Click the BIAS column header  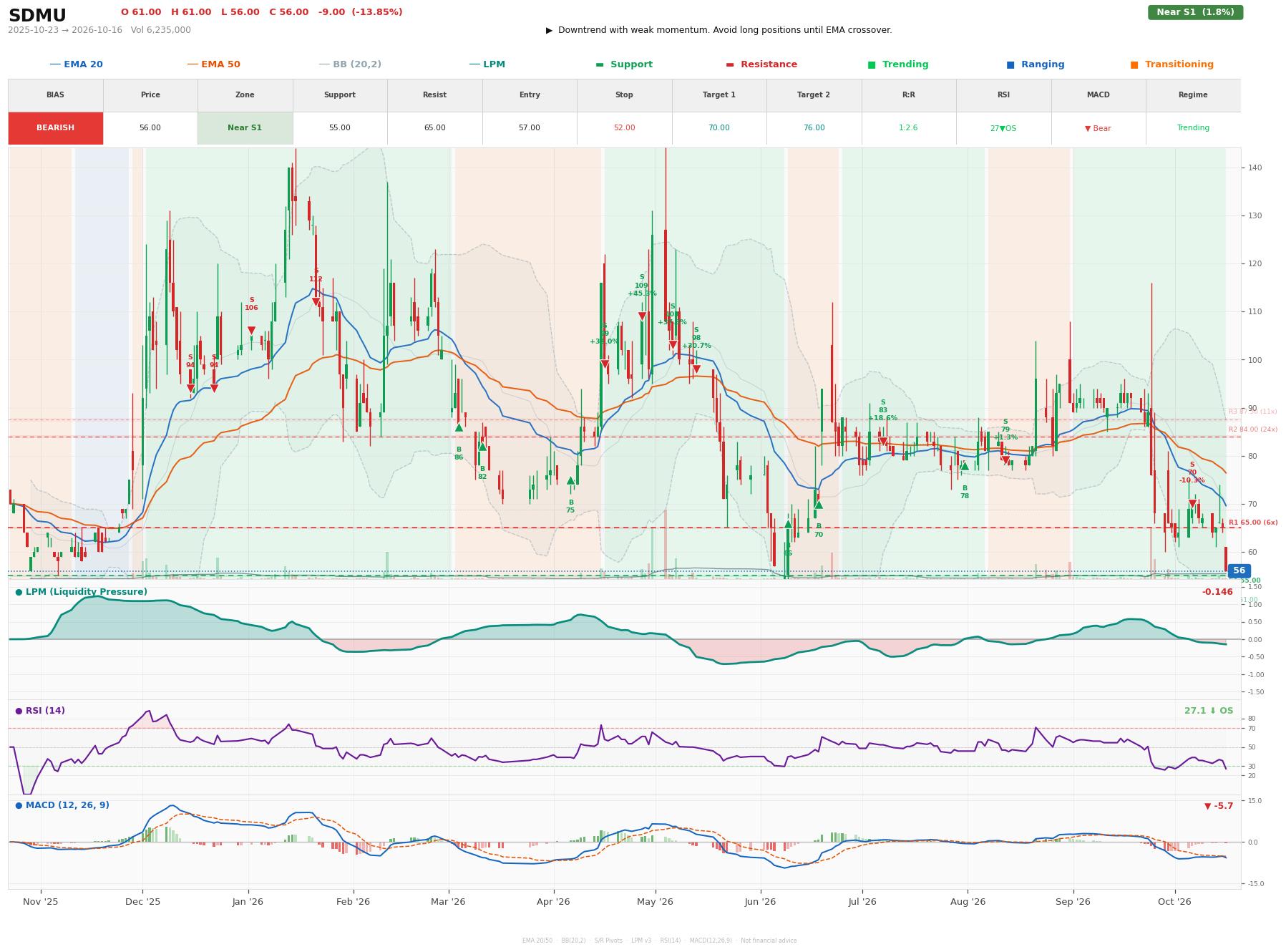[x=55, y=95]
